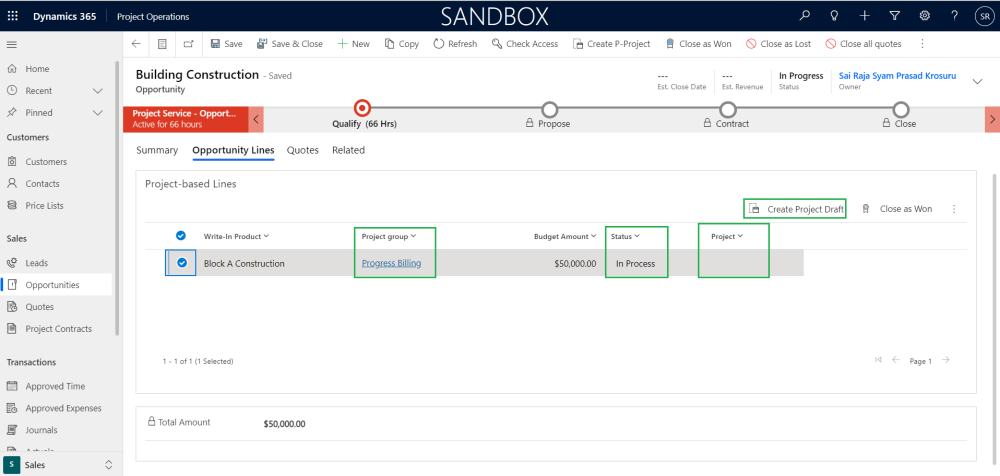Viewport: 1000px width, 476px height.
Task: Click Create Project Draft button
Action: (x=795, y=209)
